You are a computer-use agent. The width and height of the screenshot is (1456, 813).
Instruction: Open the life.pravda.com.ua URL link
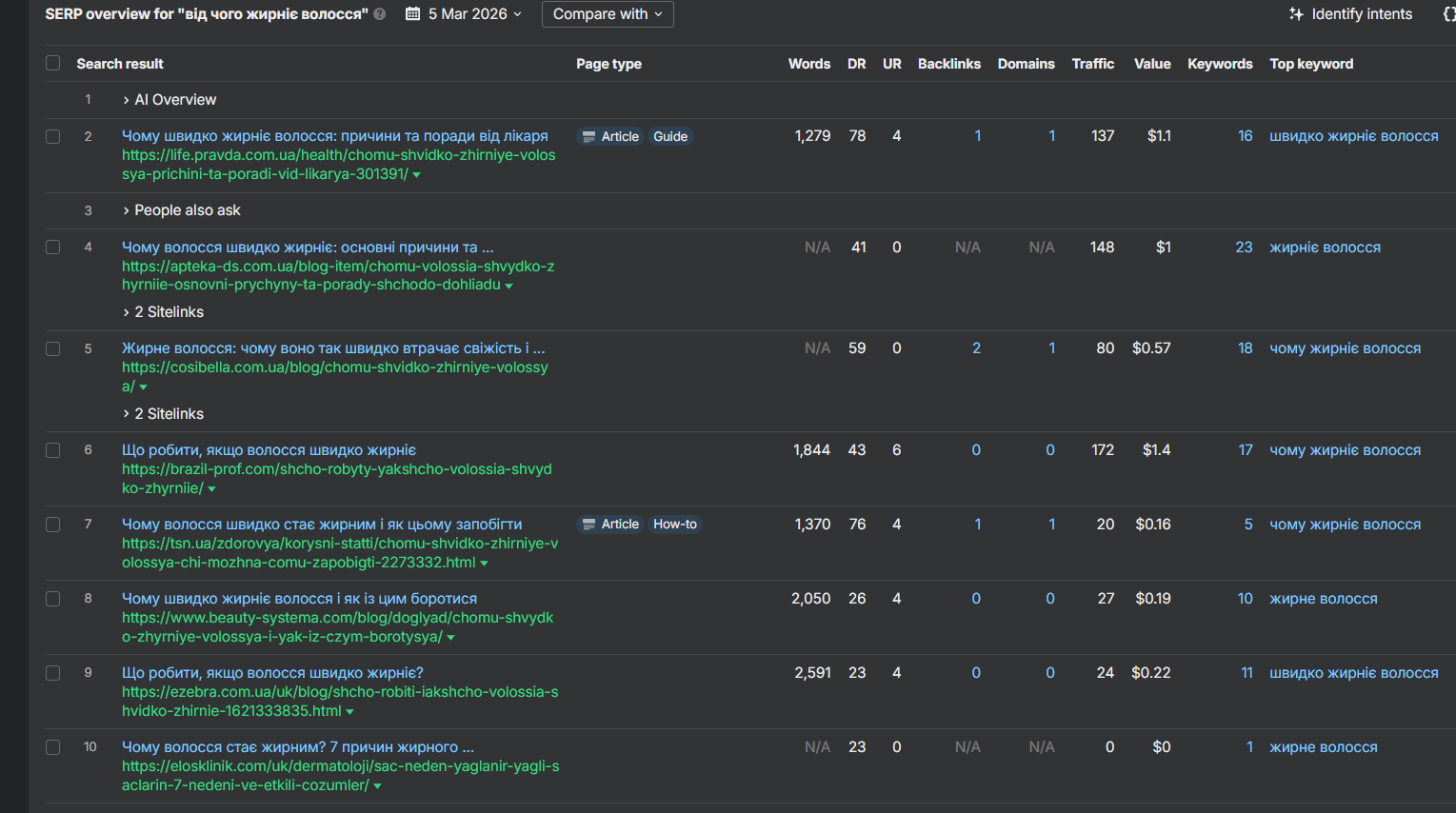tap(338, 165)
